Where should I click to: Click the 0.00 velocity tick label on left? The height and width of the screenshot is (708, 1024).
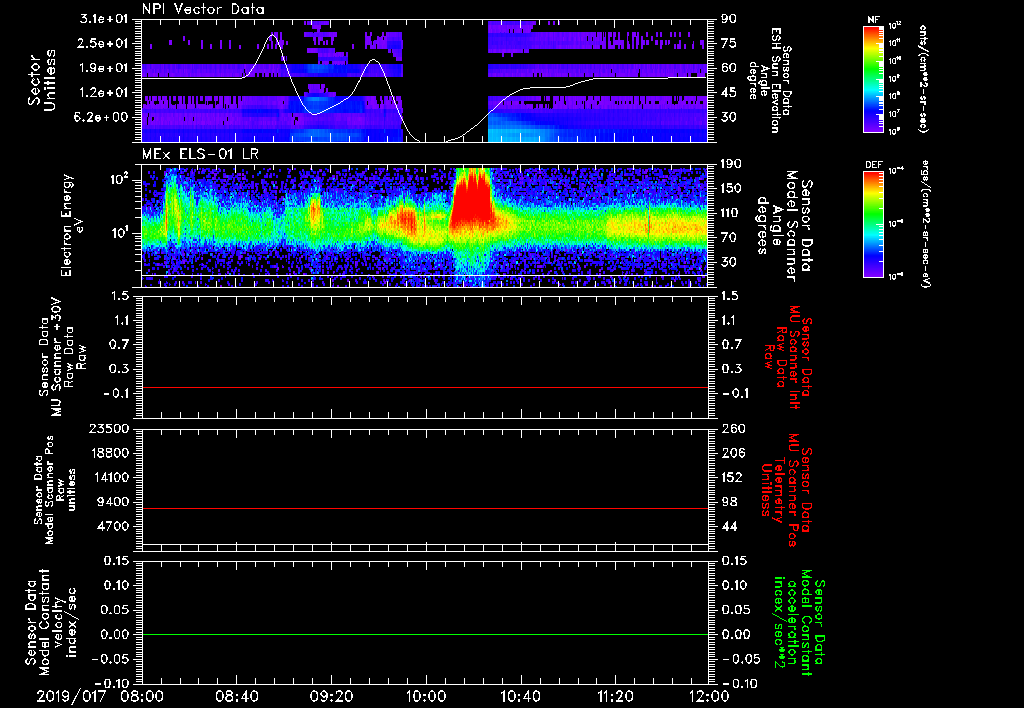(113, 634)
